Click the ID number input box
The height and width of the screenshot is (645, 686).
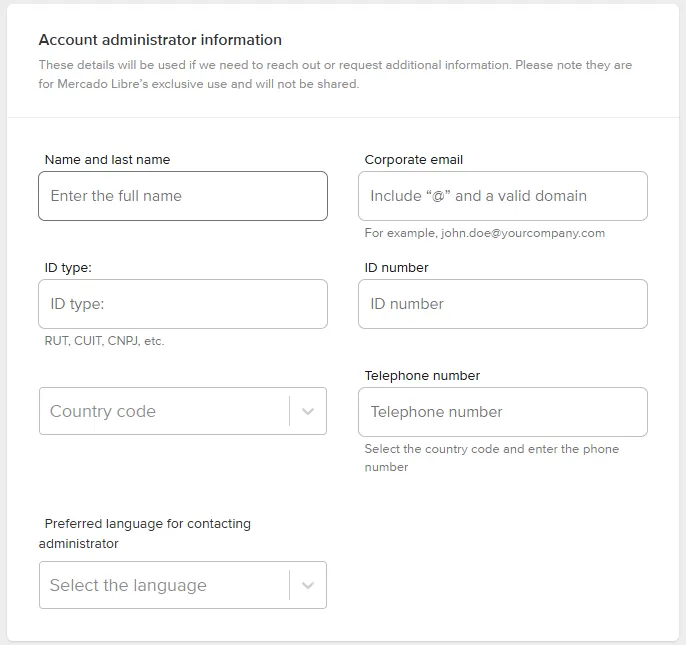point(502,304)
